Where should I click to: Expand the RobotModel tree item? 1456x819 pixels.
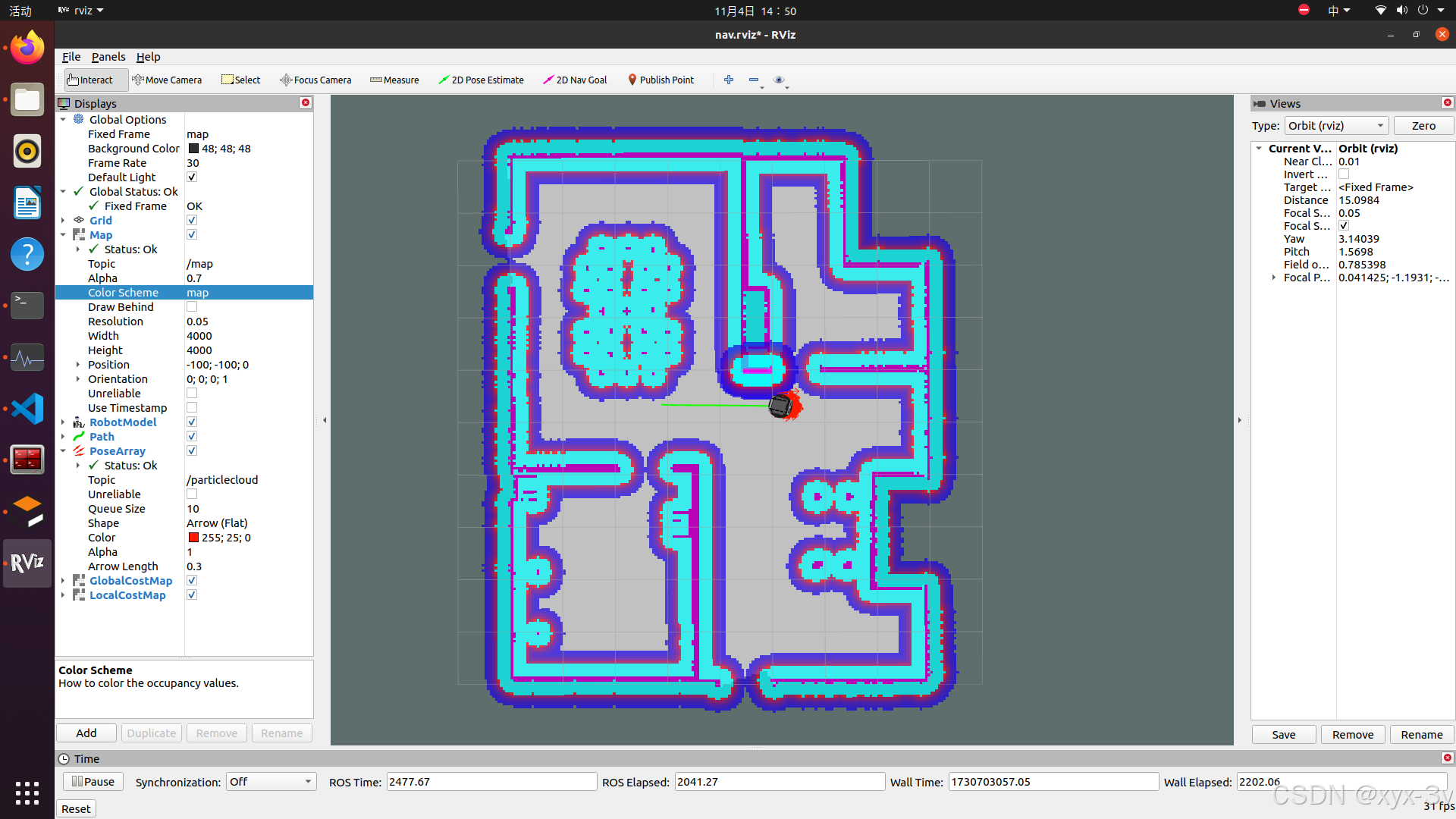tap(63, 422)
